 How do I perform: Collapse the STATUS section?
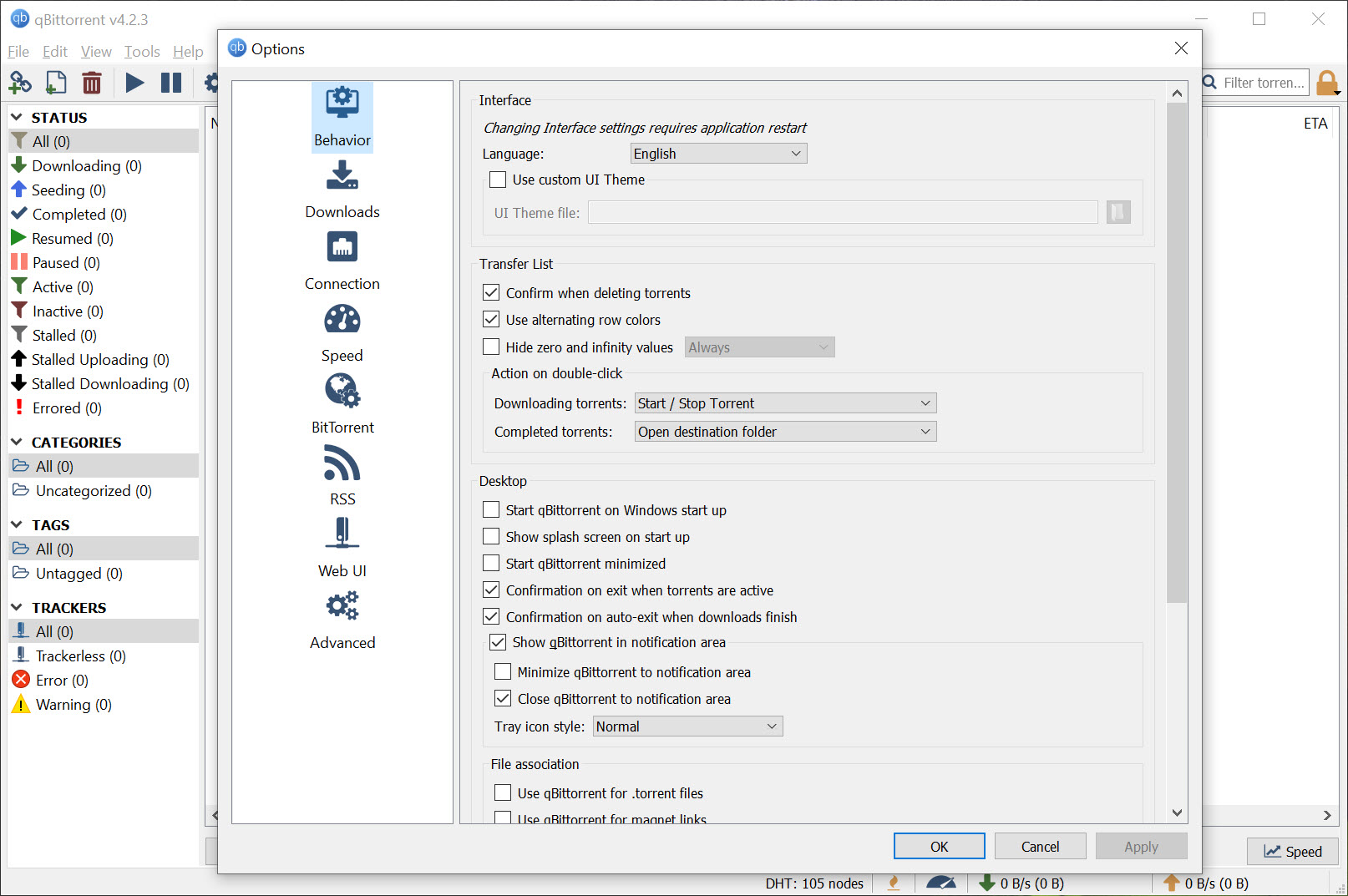16,117
